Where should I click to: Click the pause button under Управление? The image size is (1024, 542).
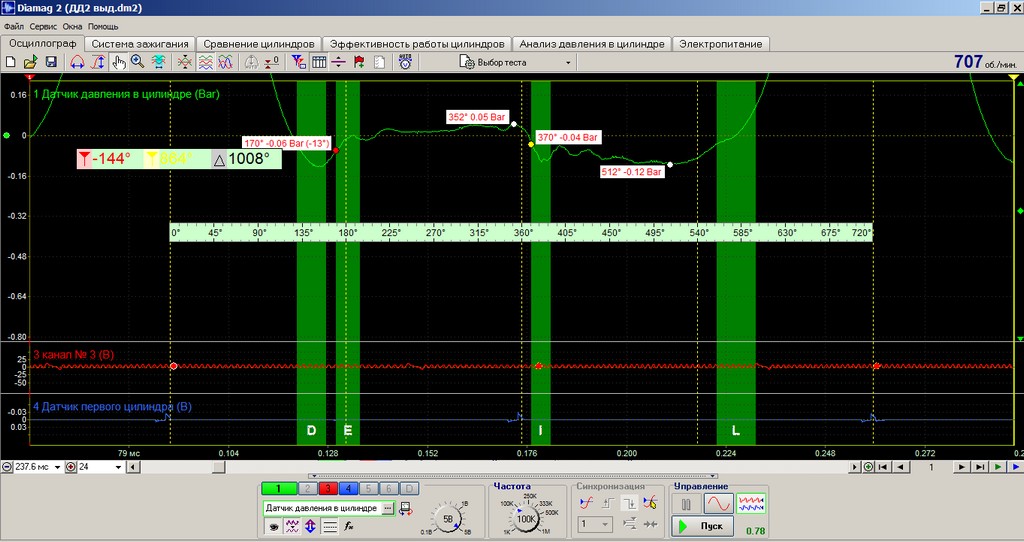pos(686,504)
